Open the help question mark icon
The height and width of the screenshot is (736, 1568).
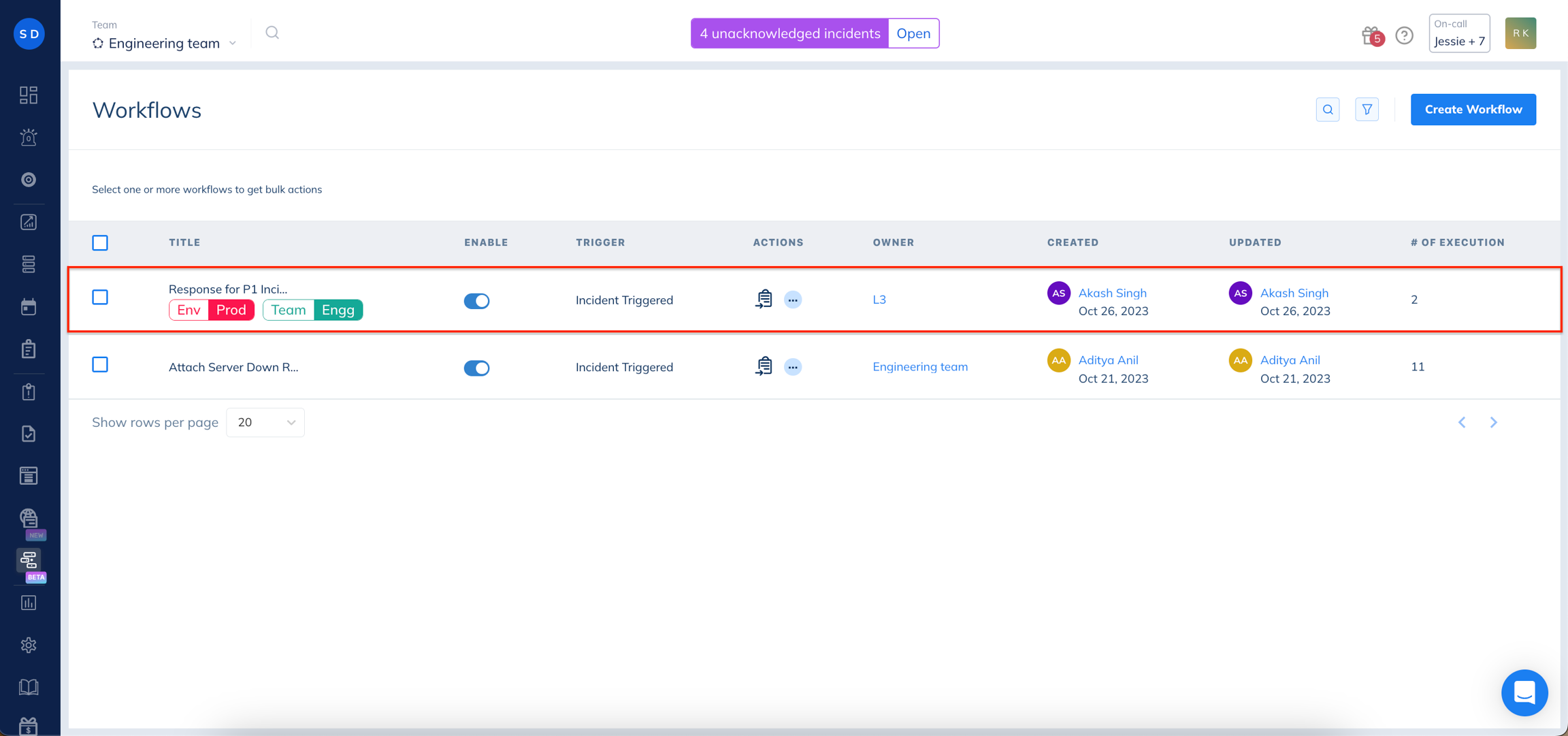coord(1405,35)
